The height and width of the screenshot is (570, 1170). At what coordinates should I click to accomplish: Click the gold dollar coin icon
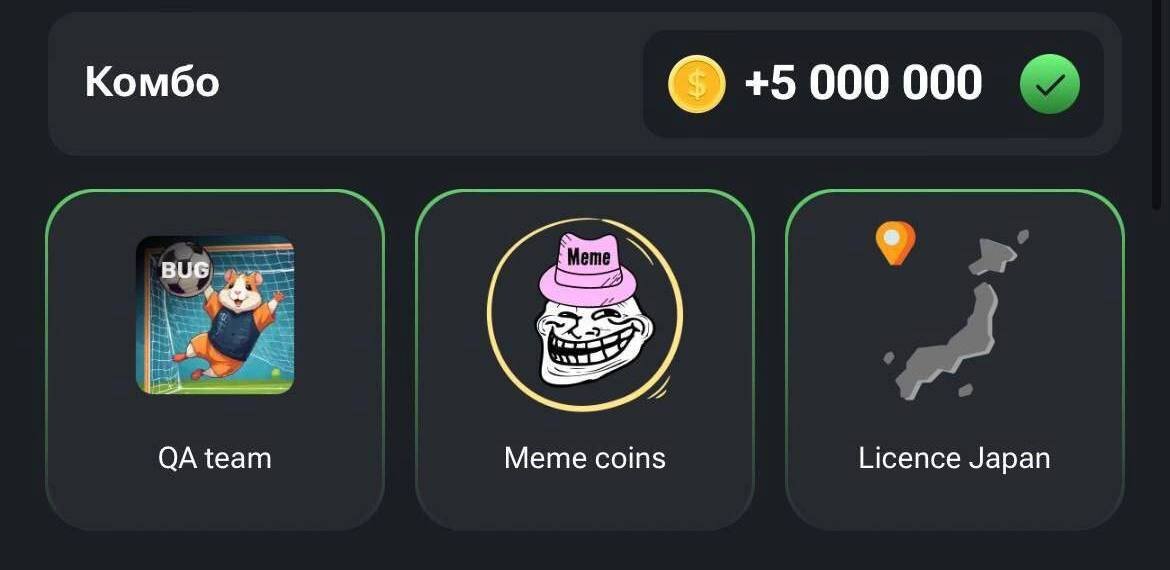pyautogui.click(x=696, y=84)
